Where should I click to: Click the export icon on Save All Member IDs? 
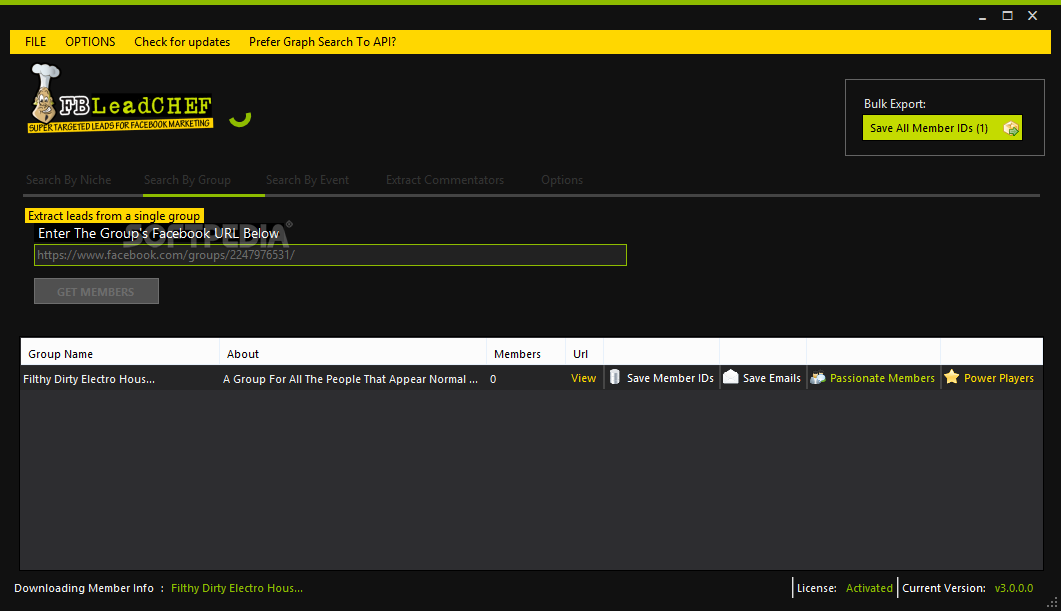pyautogui.click(x=1011, y=129)
